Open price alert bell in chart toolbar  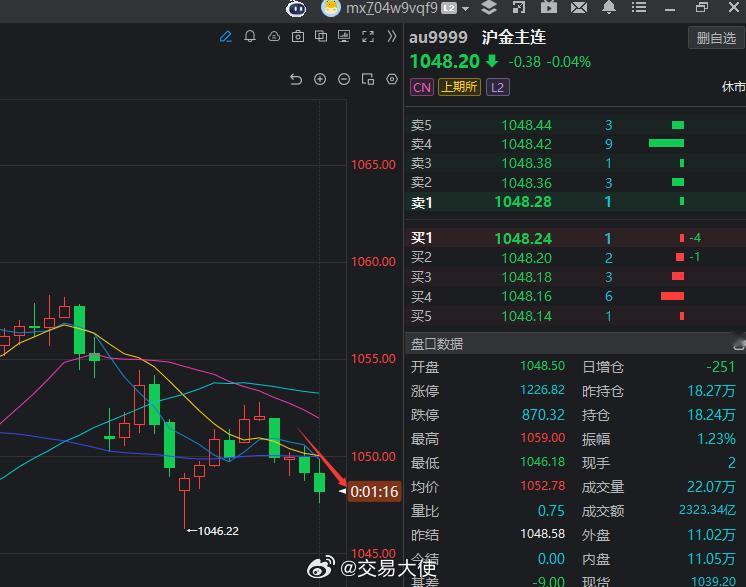pos(250,37)
